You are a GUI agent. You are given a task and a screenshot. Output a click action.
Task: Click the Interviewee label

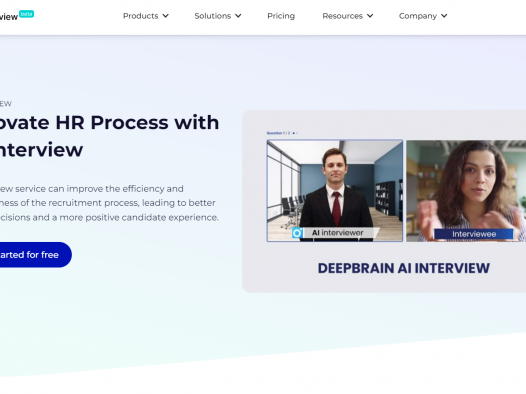coord(474,234)
